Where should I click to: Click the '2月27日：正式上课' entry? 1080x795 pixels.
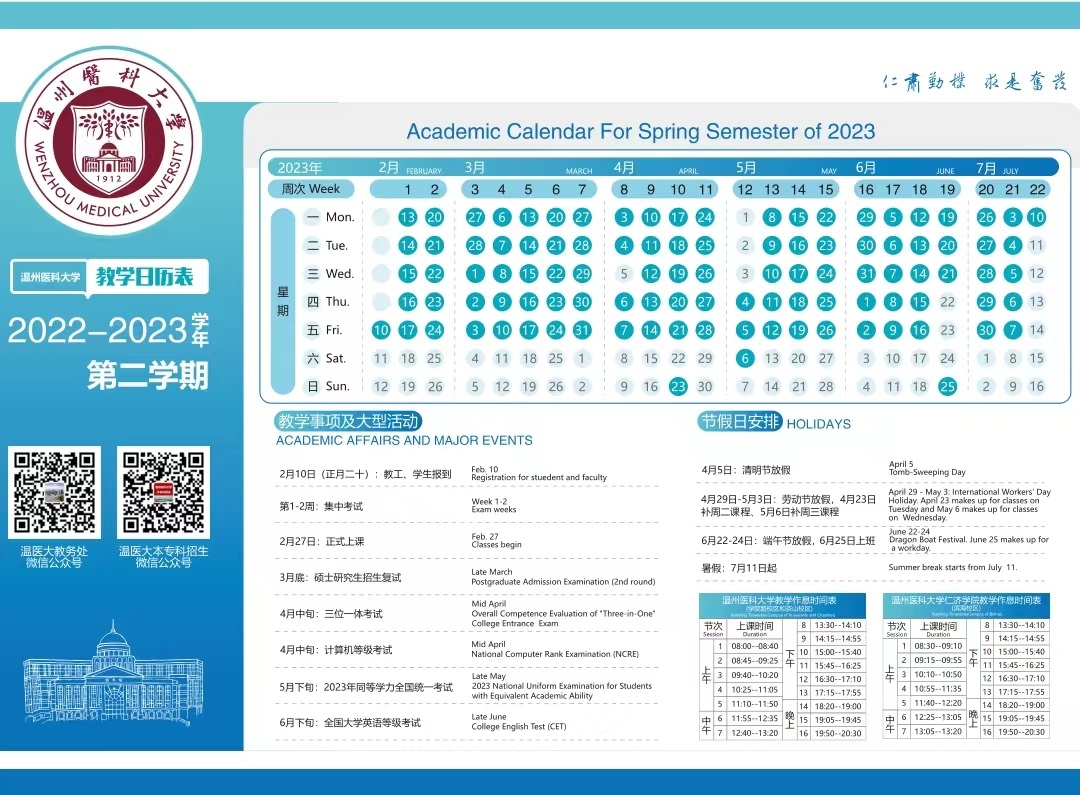coord(322,541)
